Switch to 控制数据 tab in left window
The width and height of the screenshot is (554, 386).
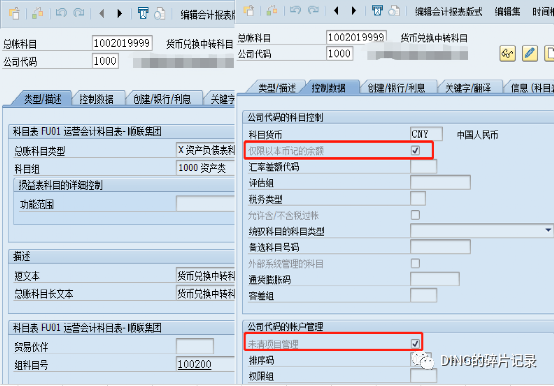coord(96,99)
